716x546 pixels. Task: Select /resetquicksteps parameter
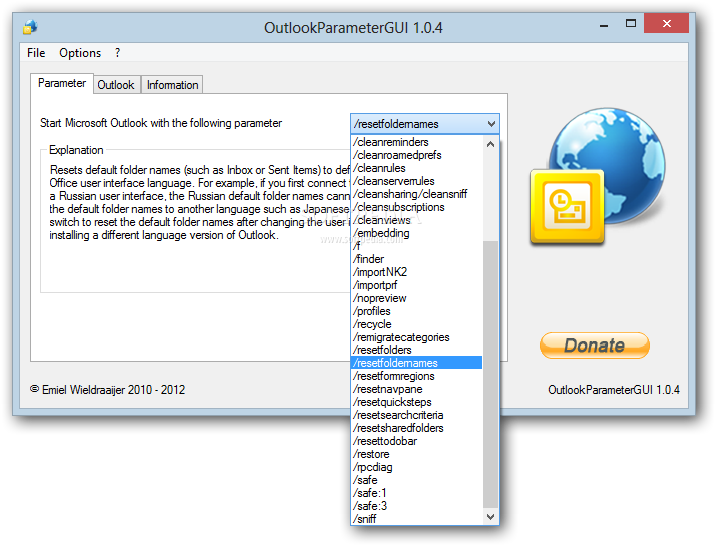(x=416, y=402)
